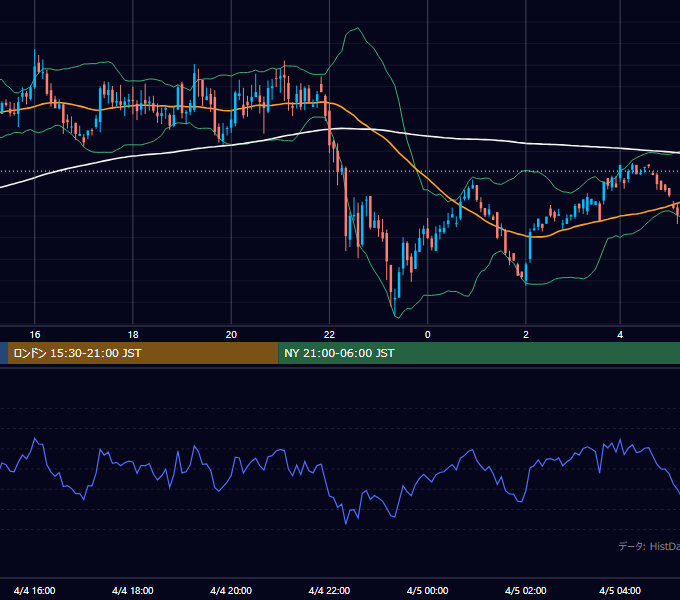
Task: Click the 4/5 02:00 date label
Action: pyautogui.click(x=526, y=590)
